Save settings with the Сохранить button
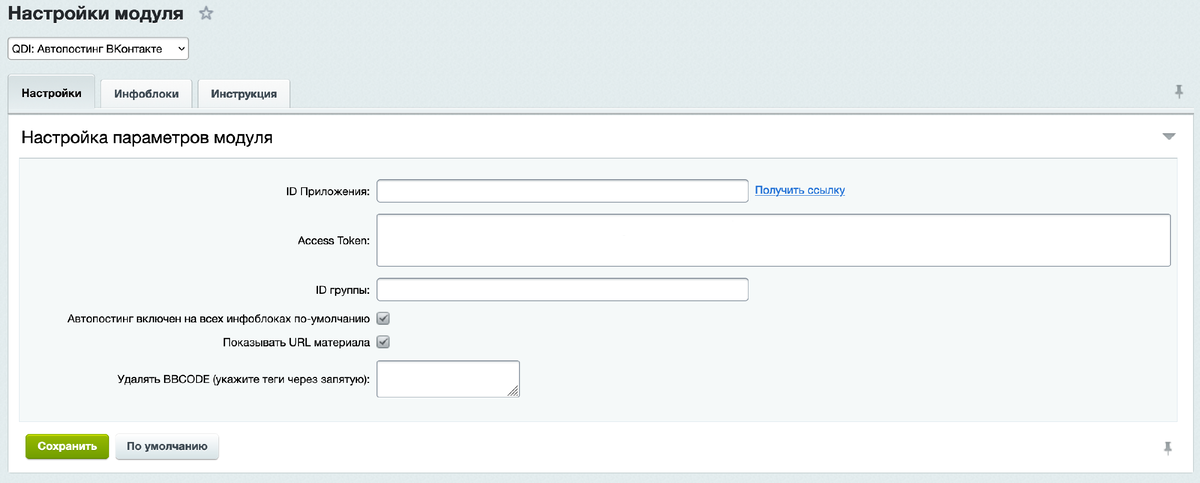 pyautogui.click(x=66, y=447)
